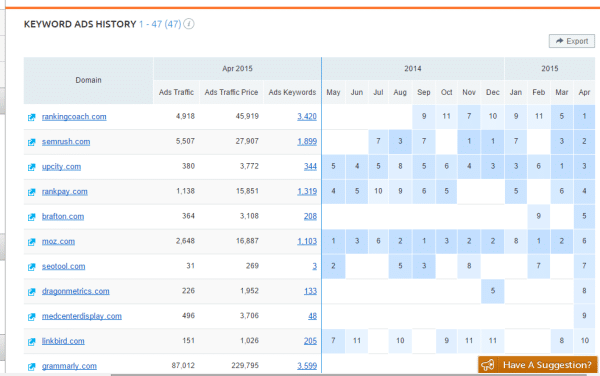
Task: Select semrush.com August position cell 3
Action: [400, 141]
